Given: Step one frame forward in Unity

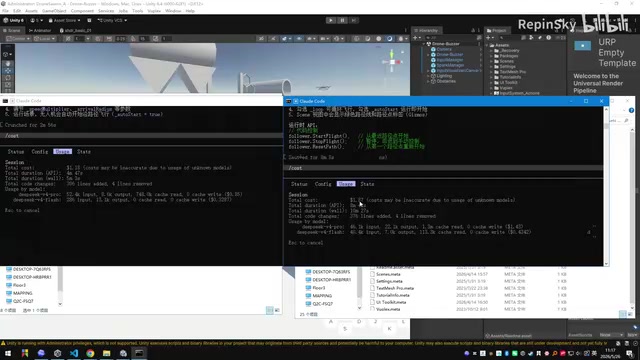Looking at the screenshot, I should 353,20.
